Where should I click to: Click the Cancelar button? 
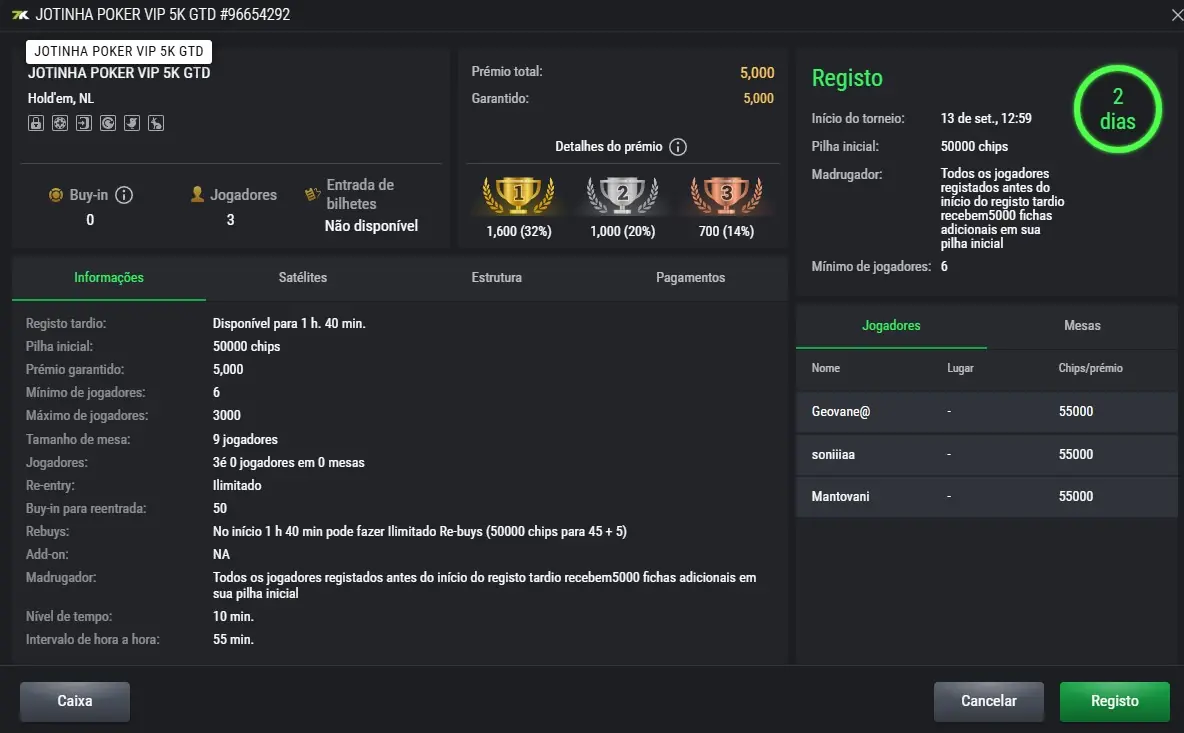(x=988, y=701)
